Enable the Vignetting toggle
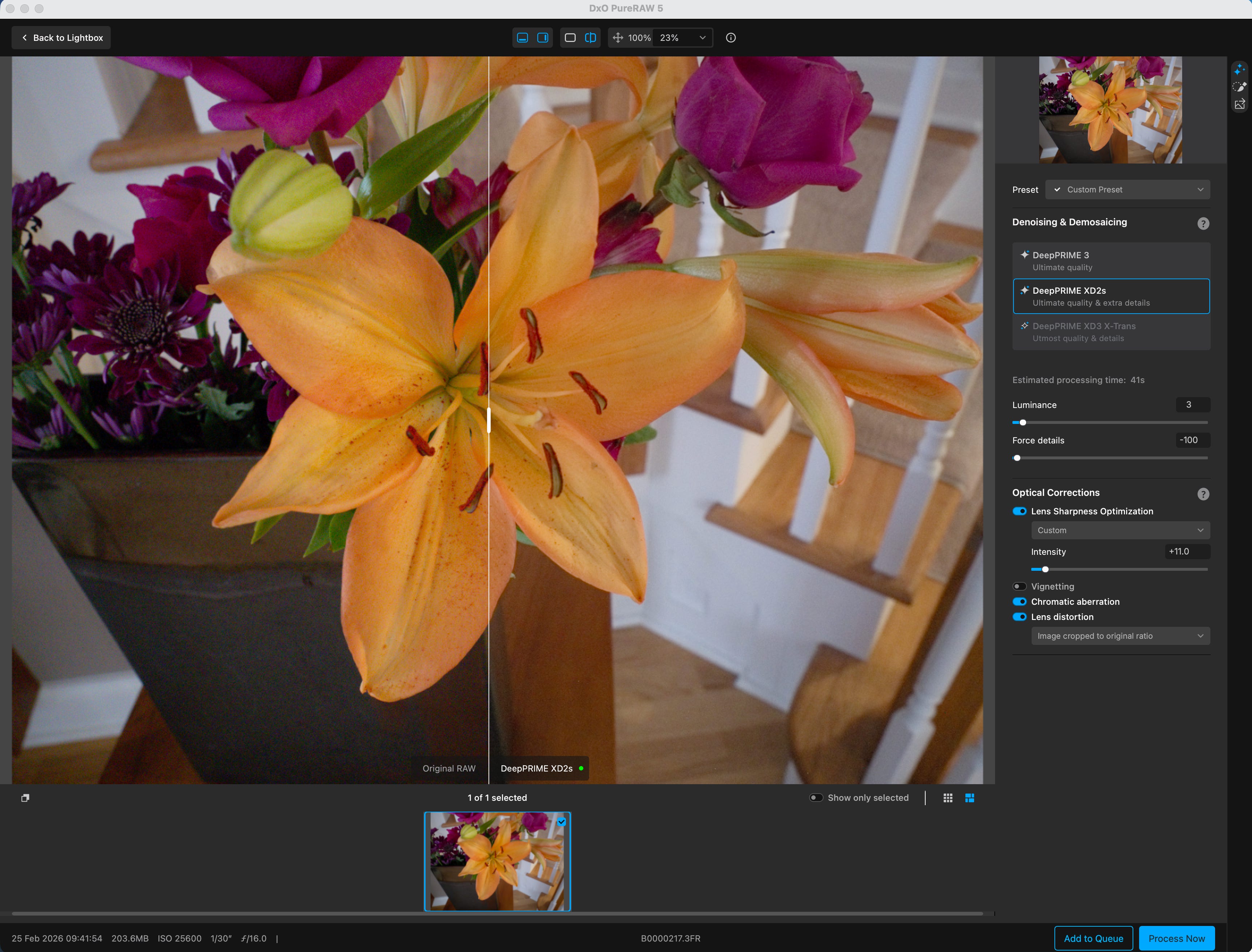Viewport: 1252px width, 952px height. click(x=1019, y=587)
